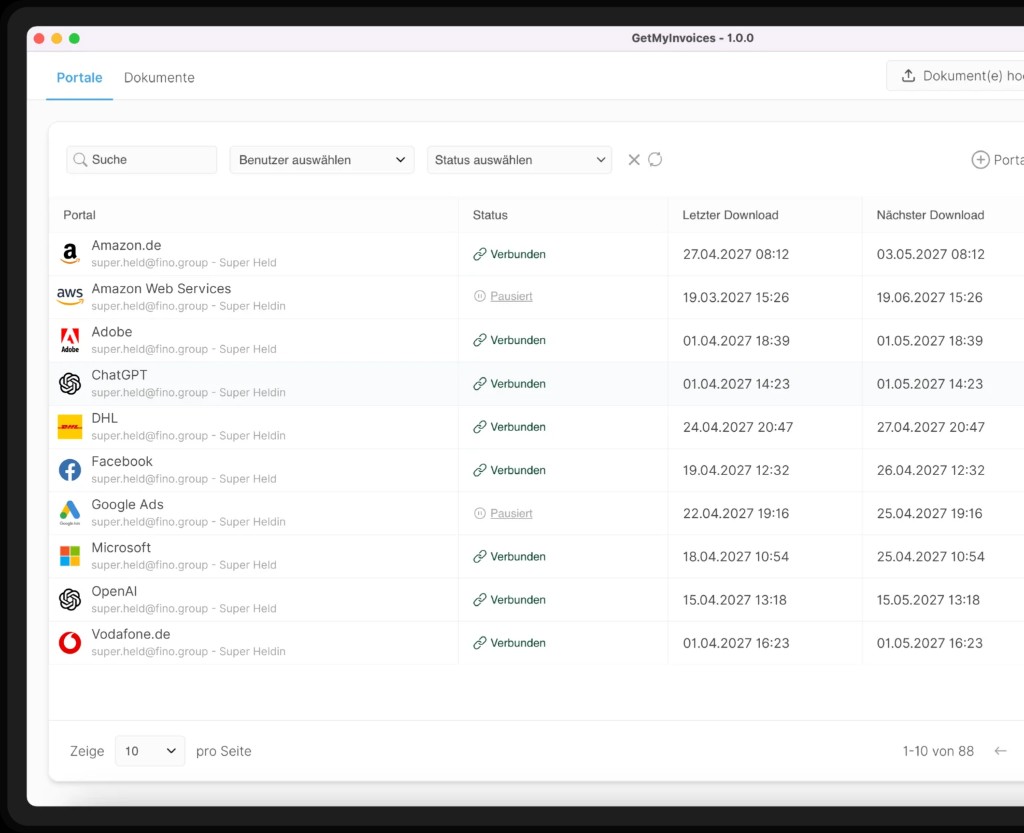
Task: Select the DHL portal name
Action: tap(104, 418)
